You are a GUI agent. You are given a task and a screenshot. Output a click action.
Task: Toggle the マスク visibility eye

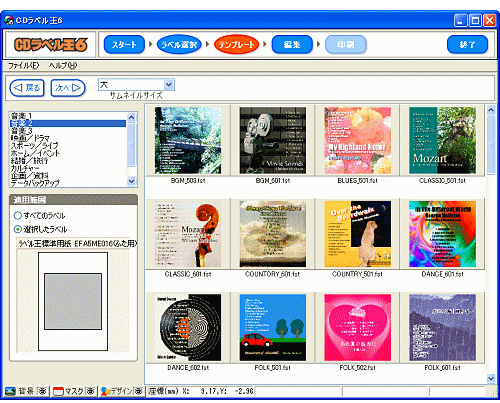click(x=90, y=391)
